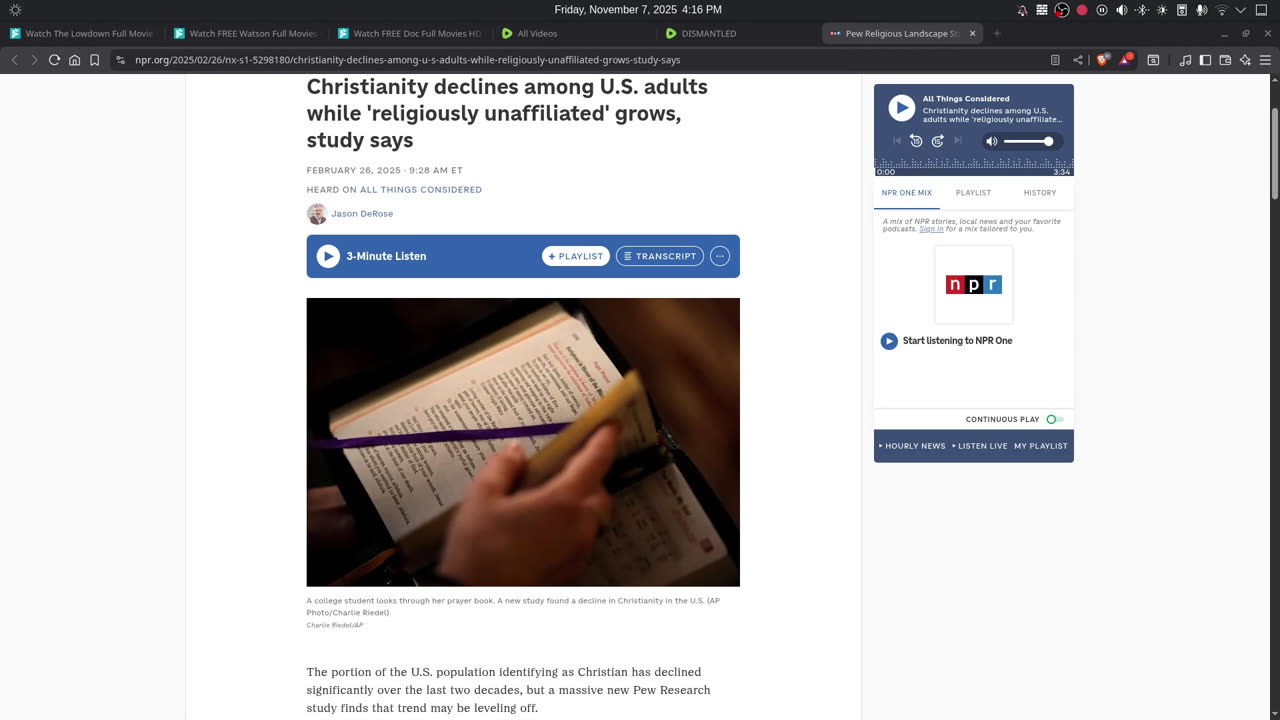Go forward in browser history
The image size is (1280, 720).
click(x=34, y=60)
